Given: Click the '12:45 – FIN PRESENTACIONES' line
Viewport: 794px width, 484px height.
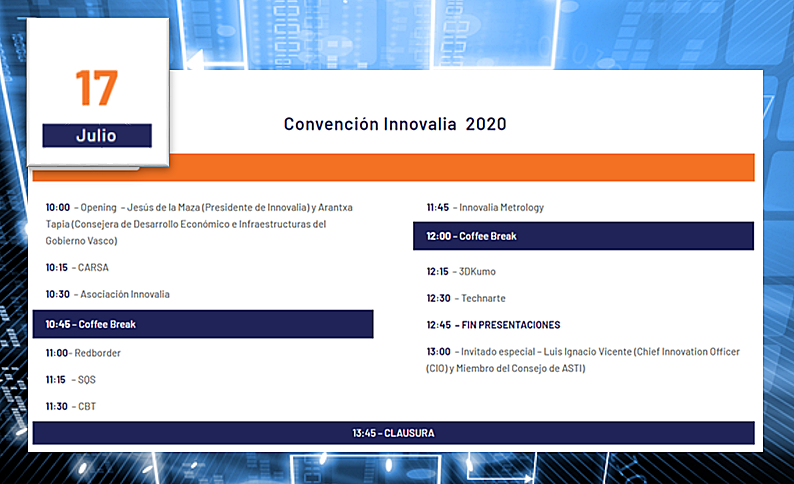Looking at the screenshot, I should pyautogui.click(x=493, y=325).
